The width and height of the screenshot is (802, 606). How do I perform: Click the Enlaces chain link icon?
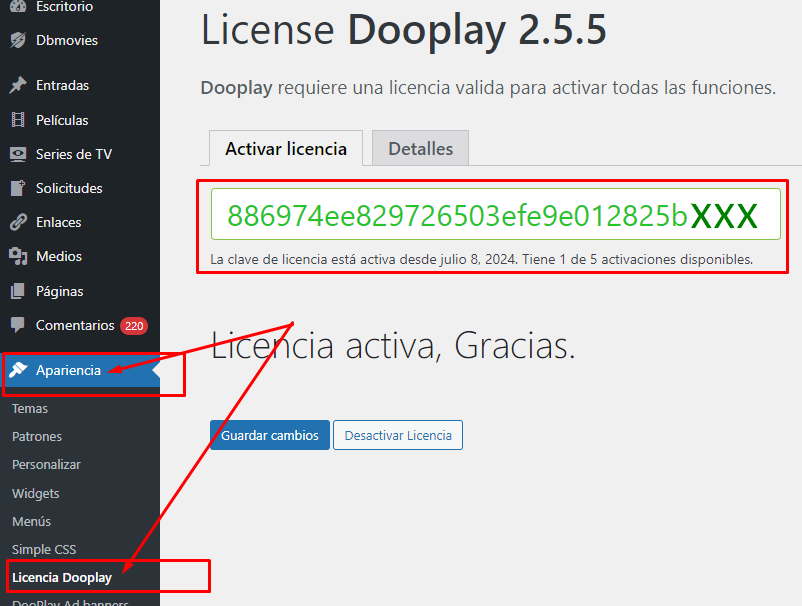(18, 222)
